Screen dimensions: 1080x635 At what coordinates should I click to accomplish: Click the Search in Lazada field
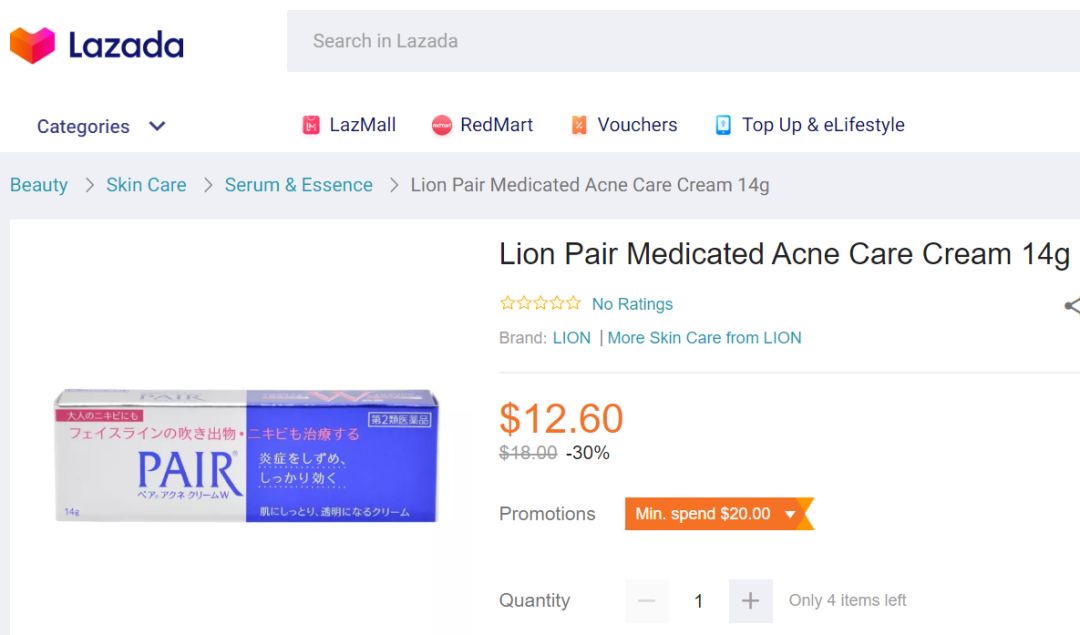680,41
